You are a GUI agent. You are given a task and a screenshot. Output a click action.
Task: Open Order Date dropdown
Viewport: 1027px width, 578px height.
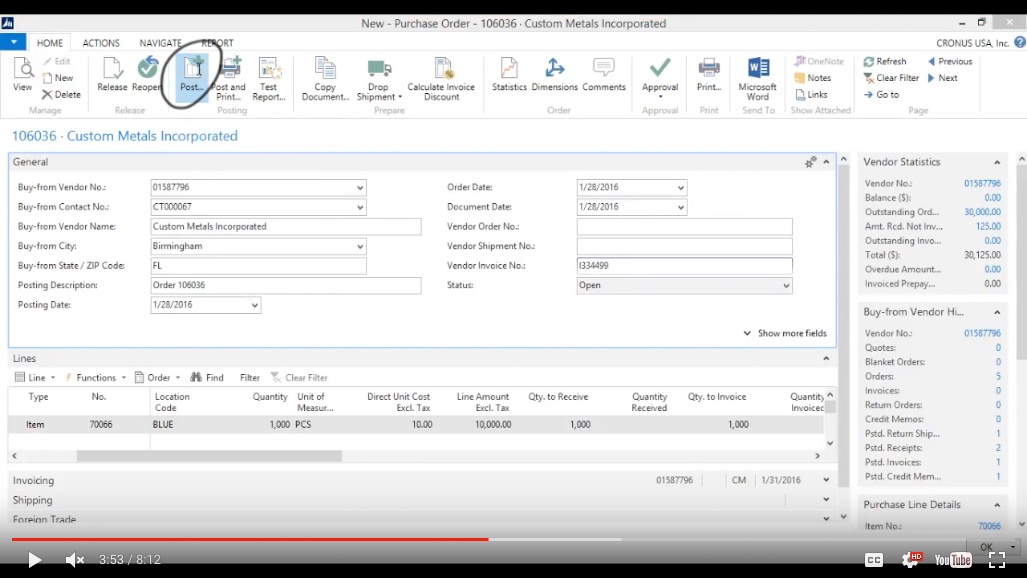coord(681,187)
